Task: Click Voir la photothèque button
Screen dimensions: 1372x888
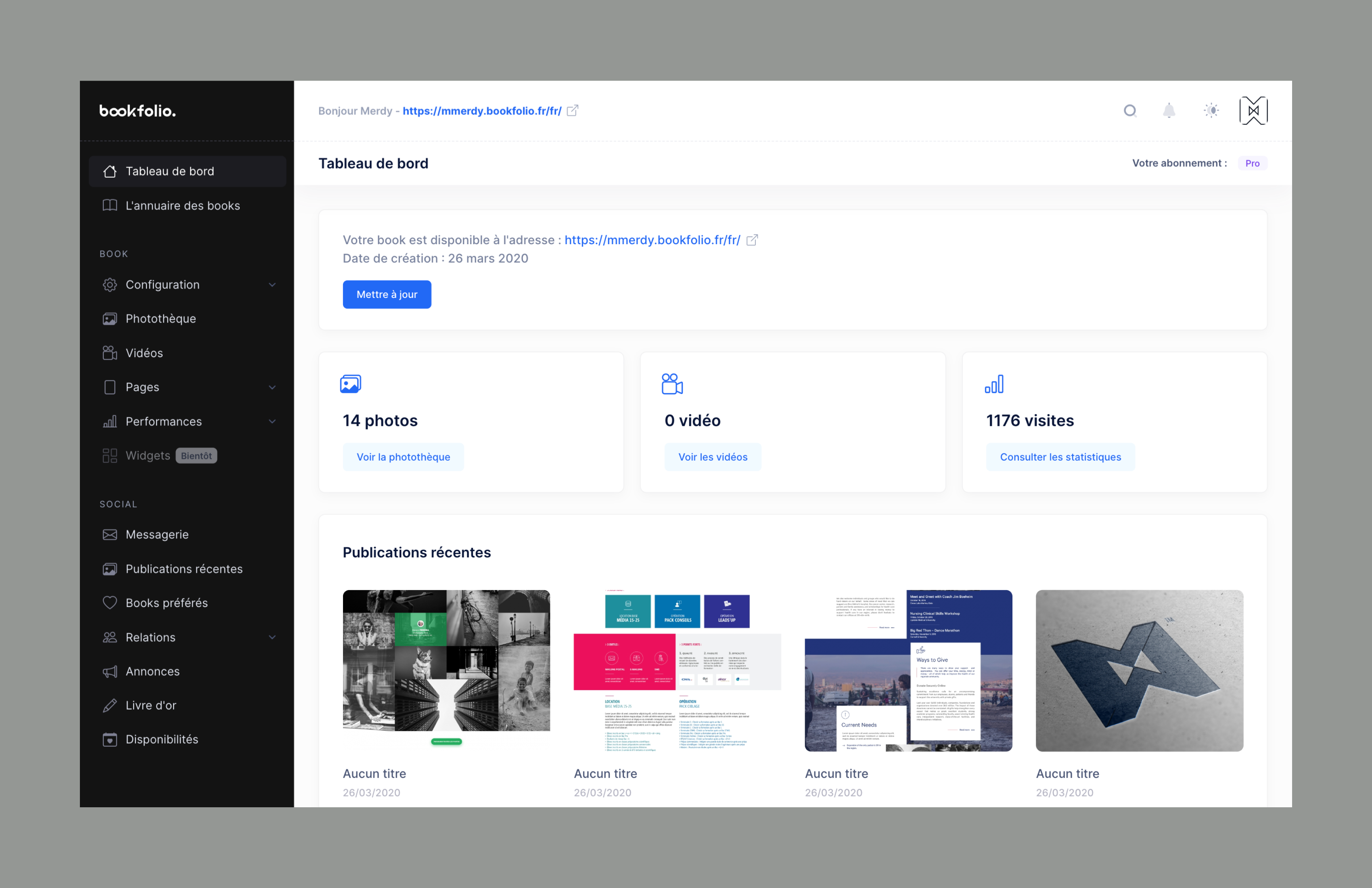Action: coord(403,457)
